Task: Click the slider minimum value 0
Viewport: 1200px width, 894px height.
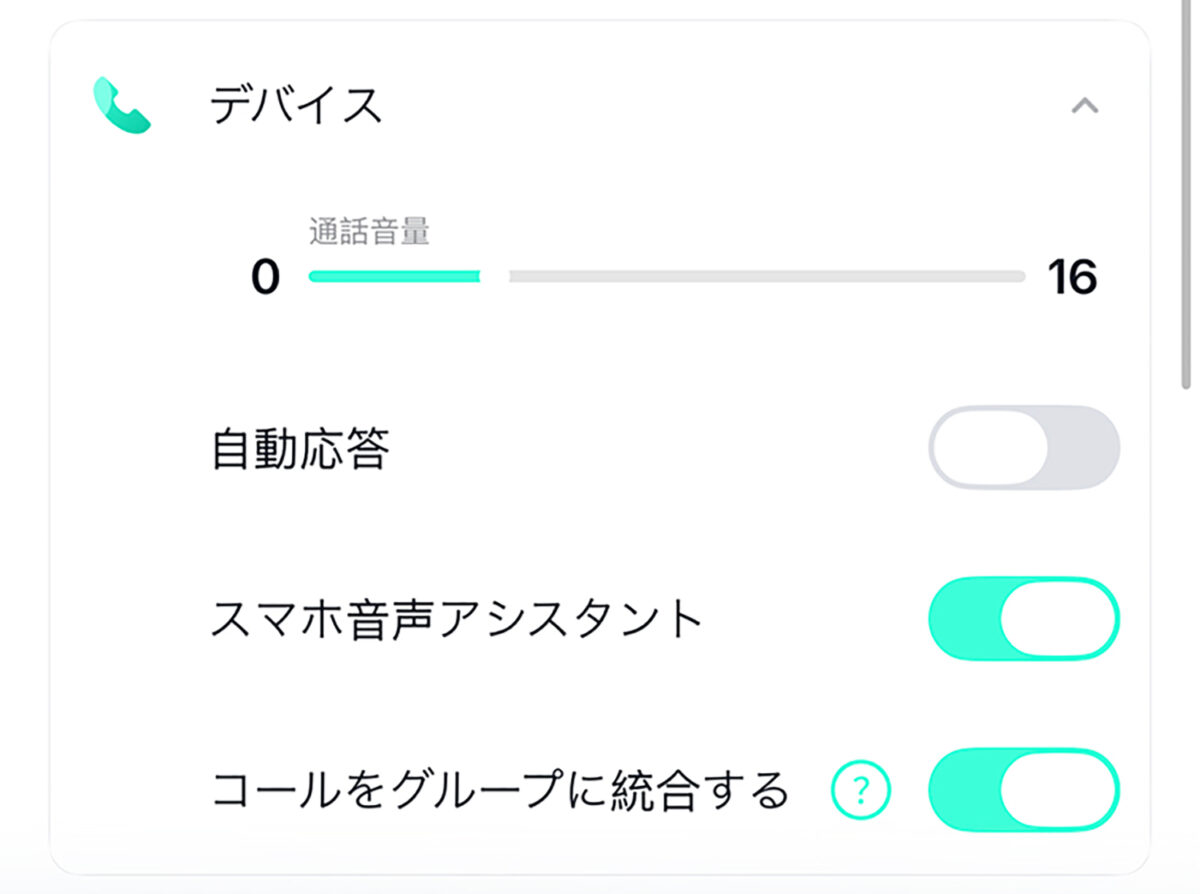Action: click(265, 277)
